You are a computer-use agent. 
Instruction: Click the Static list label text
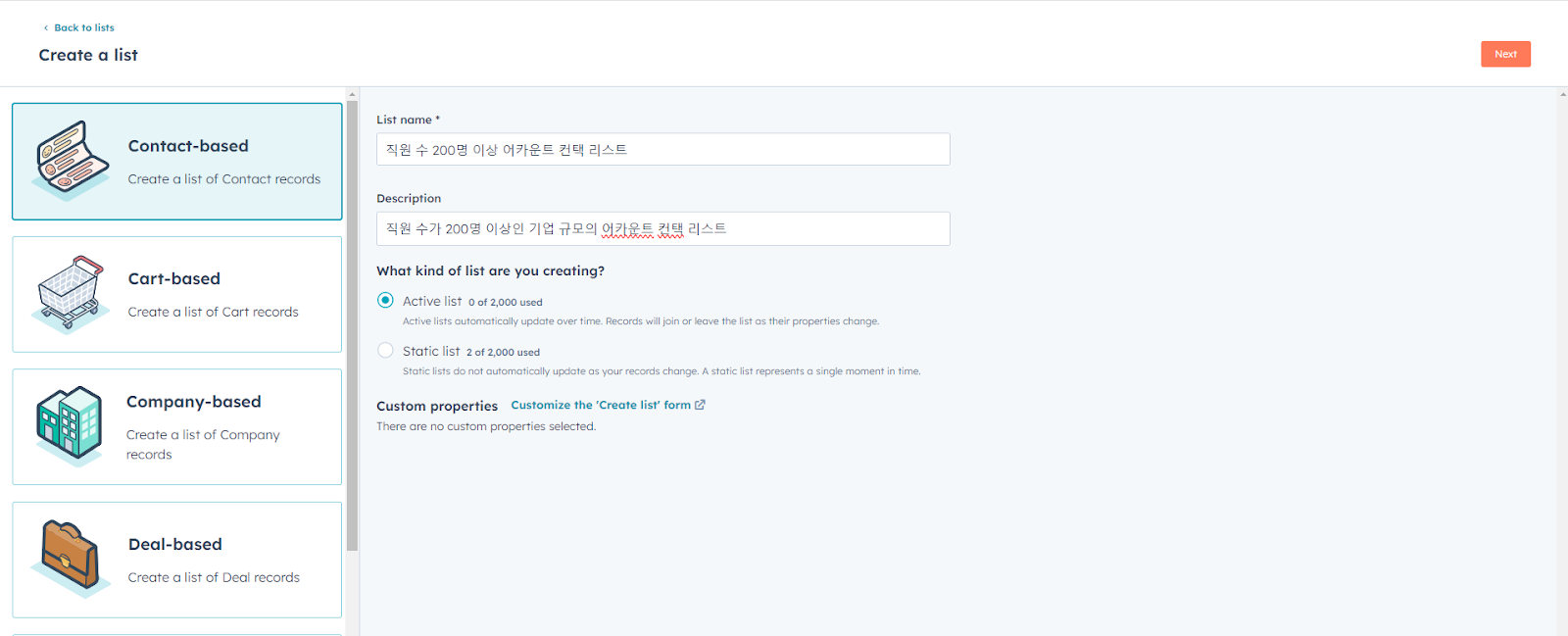[431, 352]
